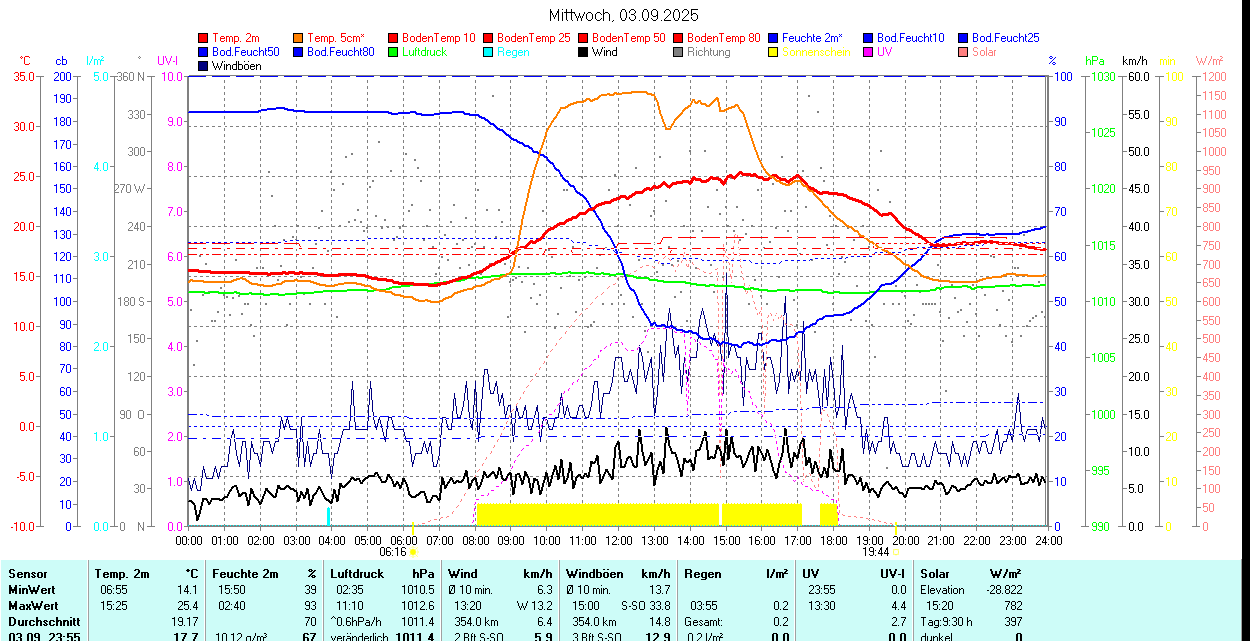Click the Luftdruck column header in table

click(357, 574)
